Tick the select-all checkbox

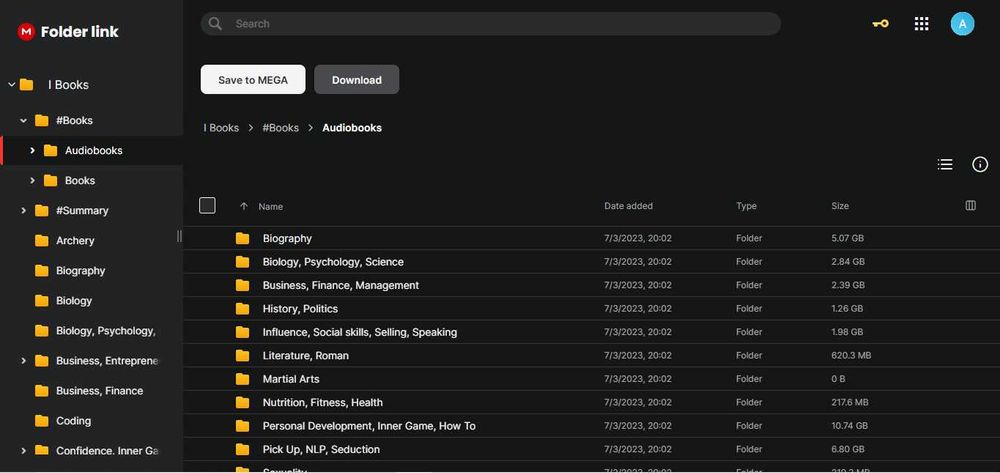(x=208, y=206)
